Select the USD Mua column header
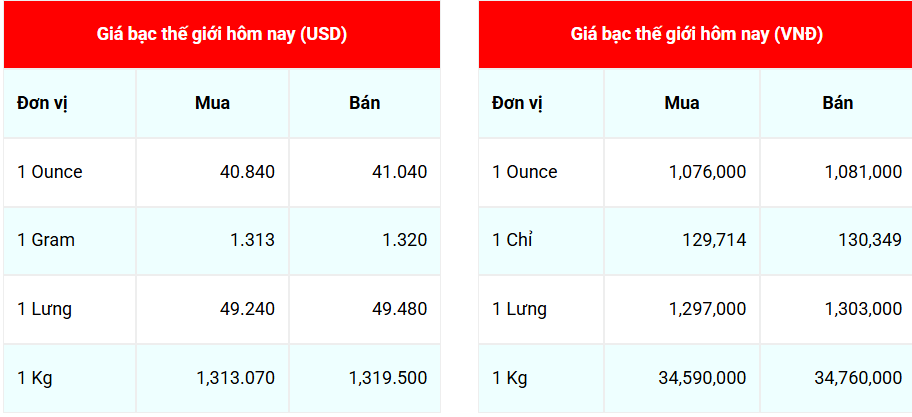Viewport: 912px width, 417px height. click(212, 103)
